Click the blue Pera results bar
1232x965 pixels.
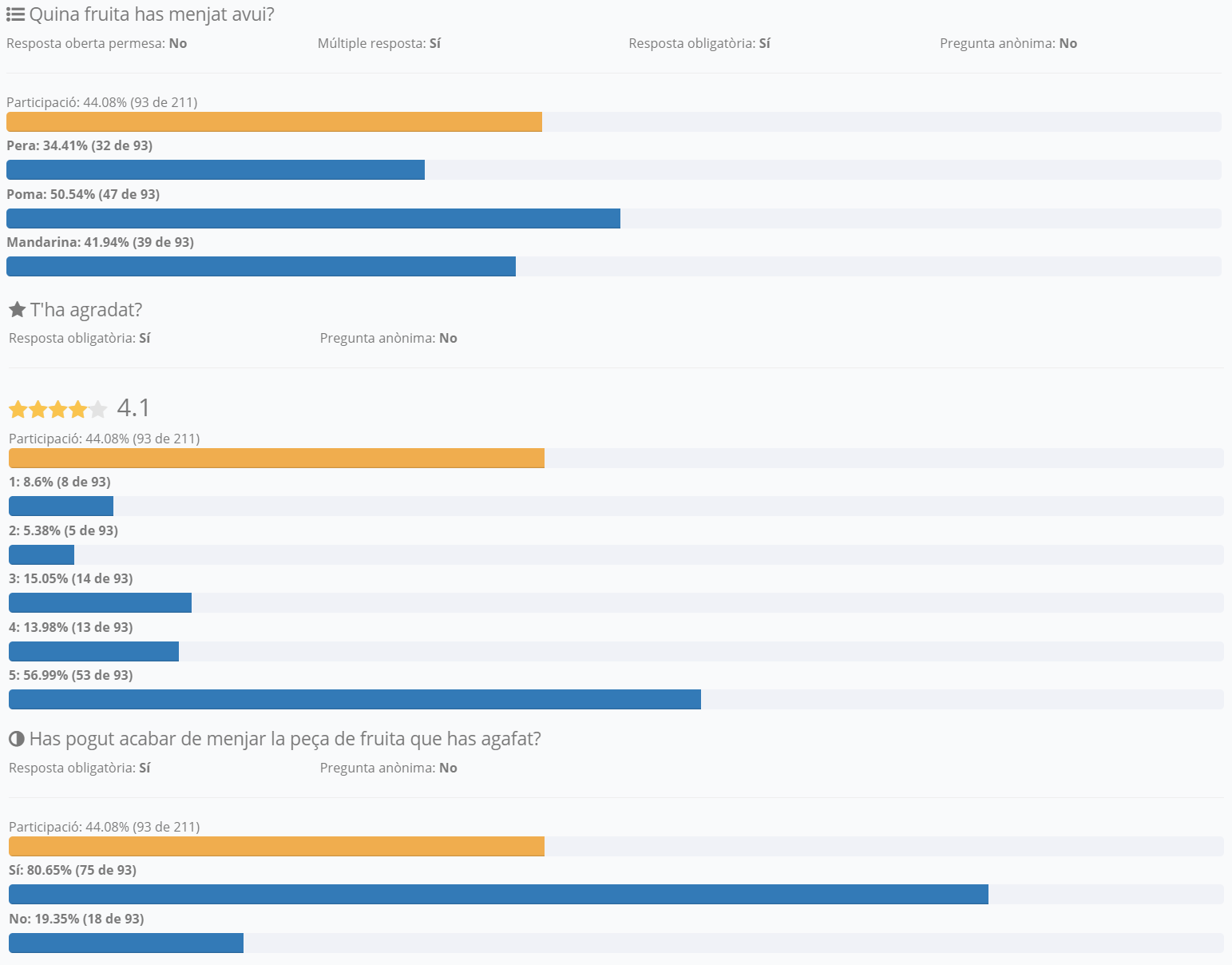click(216, 170)
